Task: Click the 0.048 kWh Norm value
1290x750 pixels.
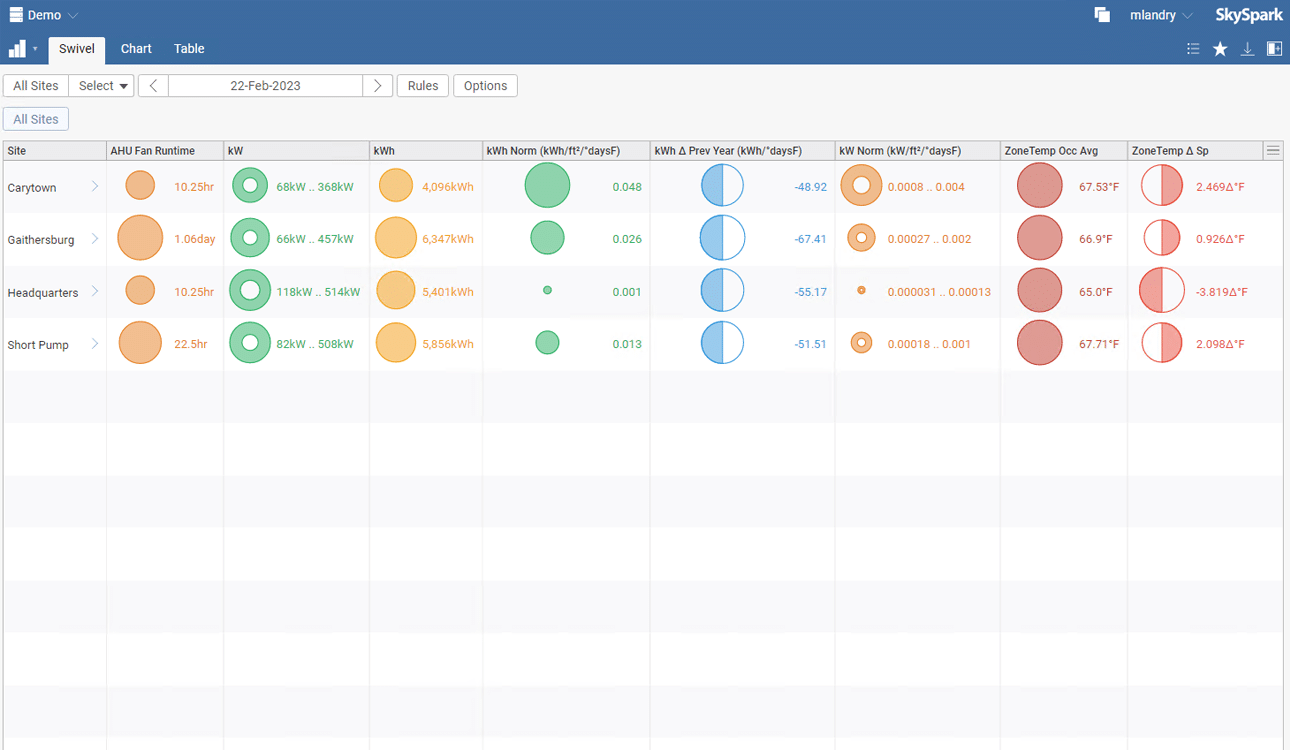Action: [x=627, y=186]
